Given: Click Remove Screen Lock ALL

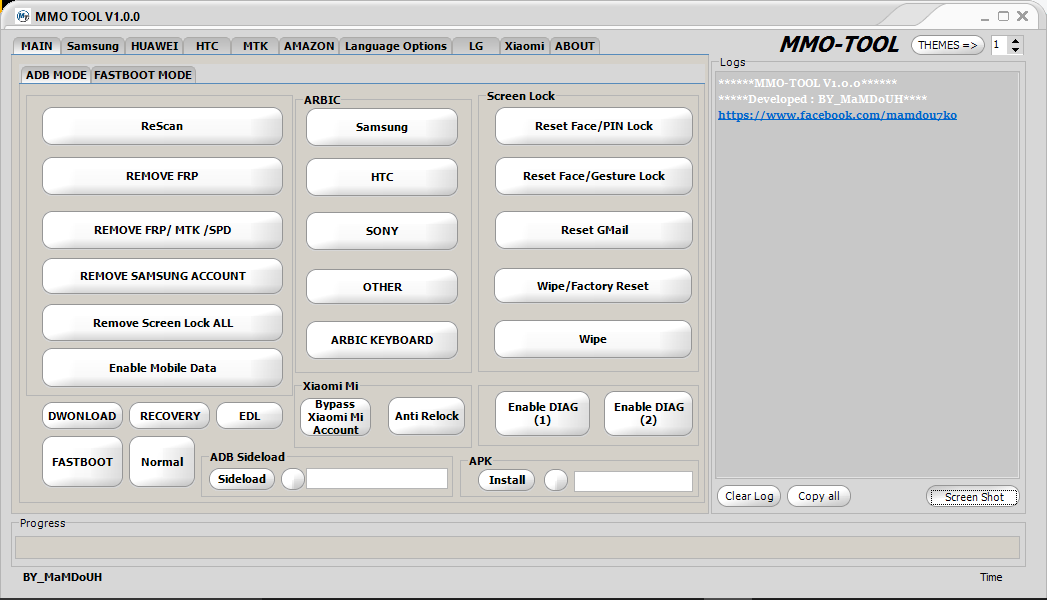Looking at the screenshot, I should [162, 323].
